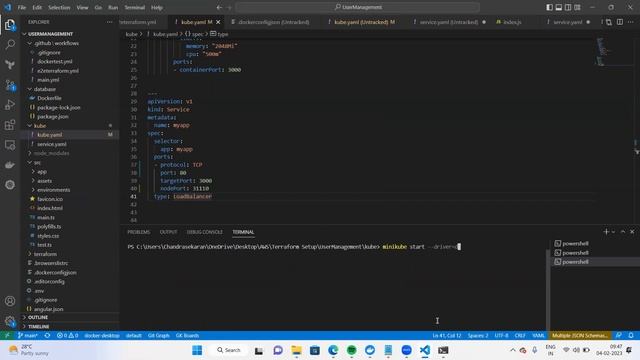This screenshot has width=640, height=360.
Task: Expand the TIMELINE section
Action: [x=38, y=327]
